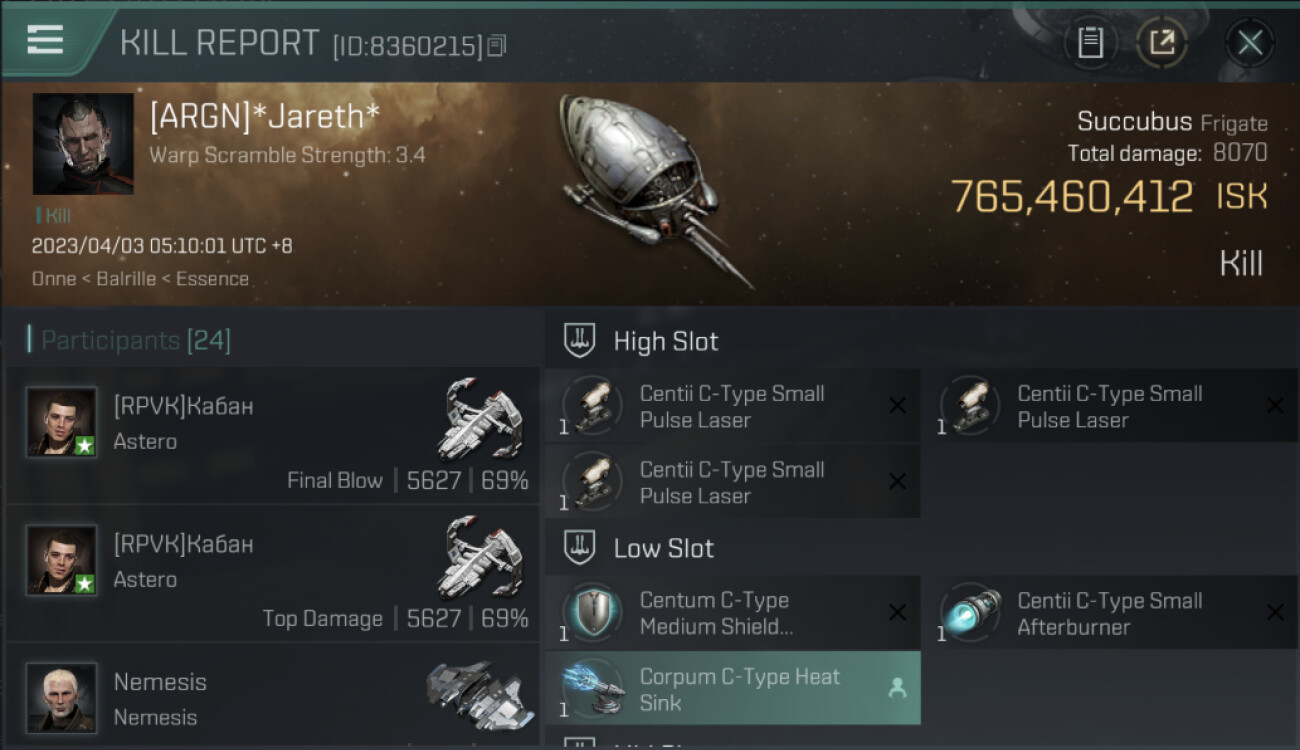1300x750 pixels.
Task: Open the hamburger menu icon
Action: click(44, 39)
